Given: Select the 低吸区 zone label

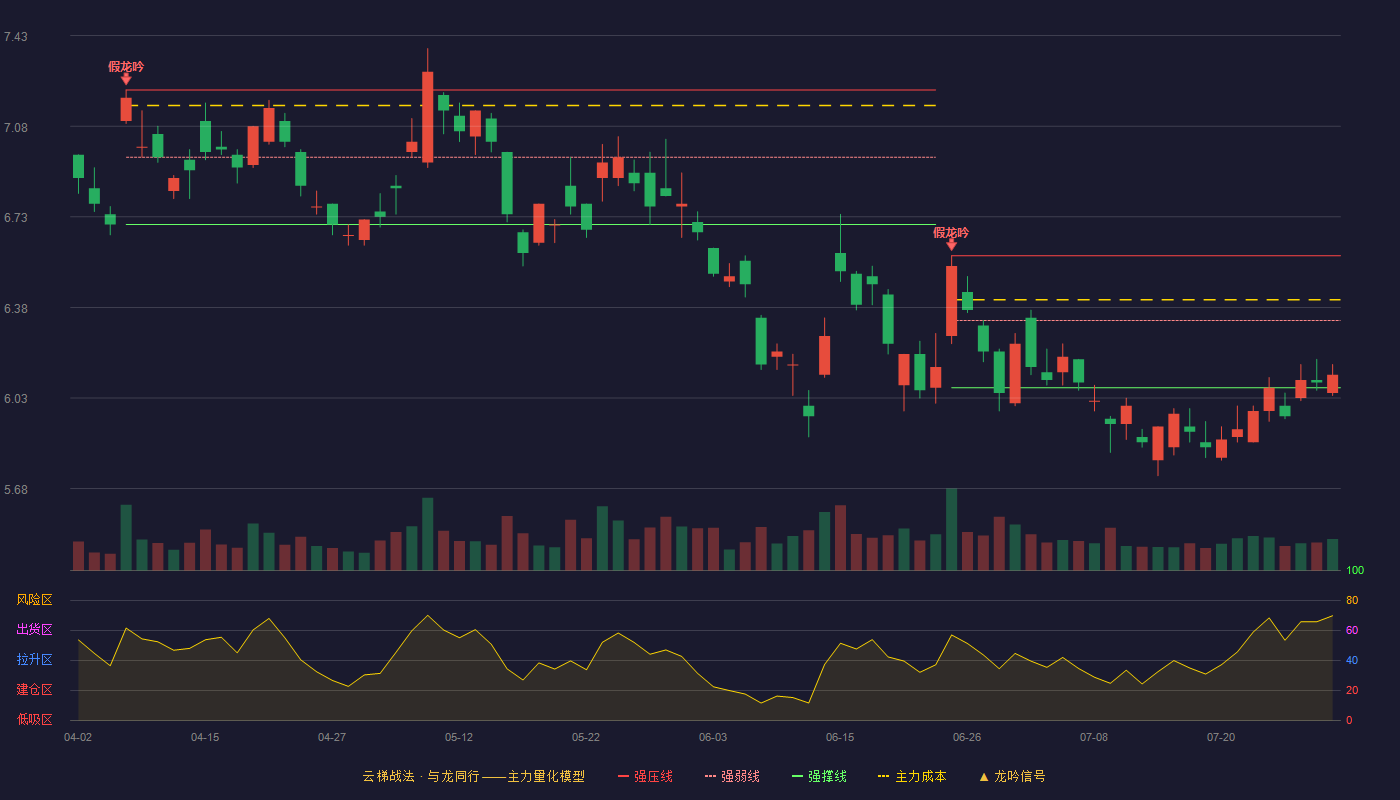Looking at the screenshot, I should click(x=34, y=720).
